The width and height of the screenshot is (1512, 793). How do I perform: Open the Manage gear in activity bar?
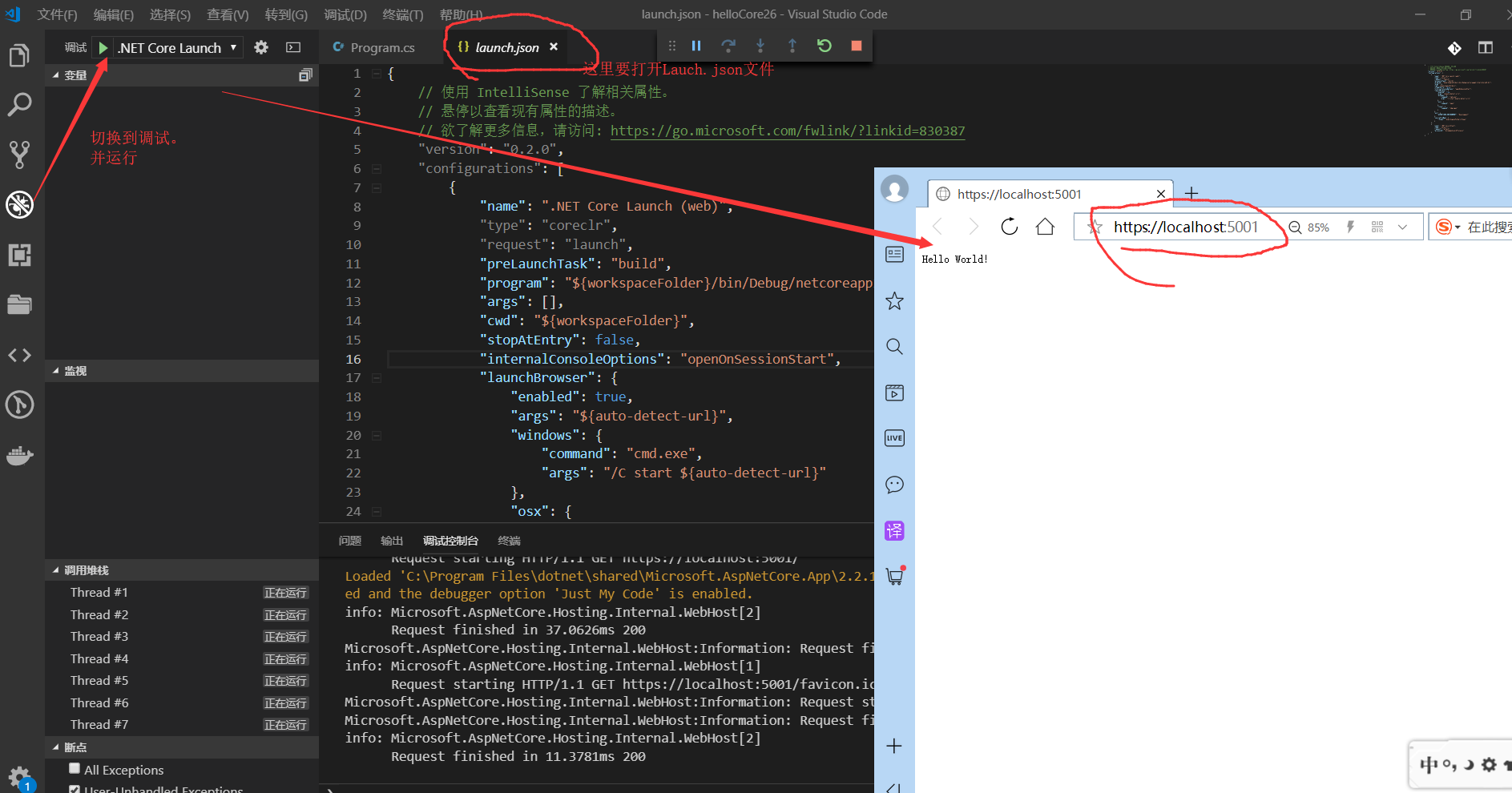[x=19, y=777]
